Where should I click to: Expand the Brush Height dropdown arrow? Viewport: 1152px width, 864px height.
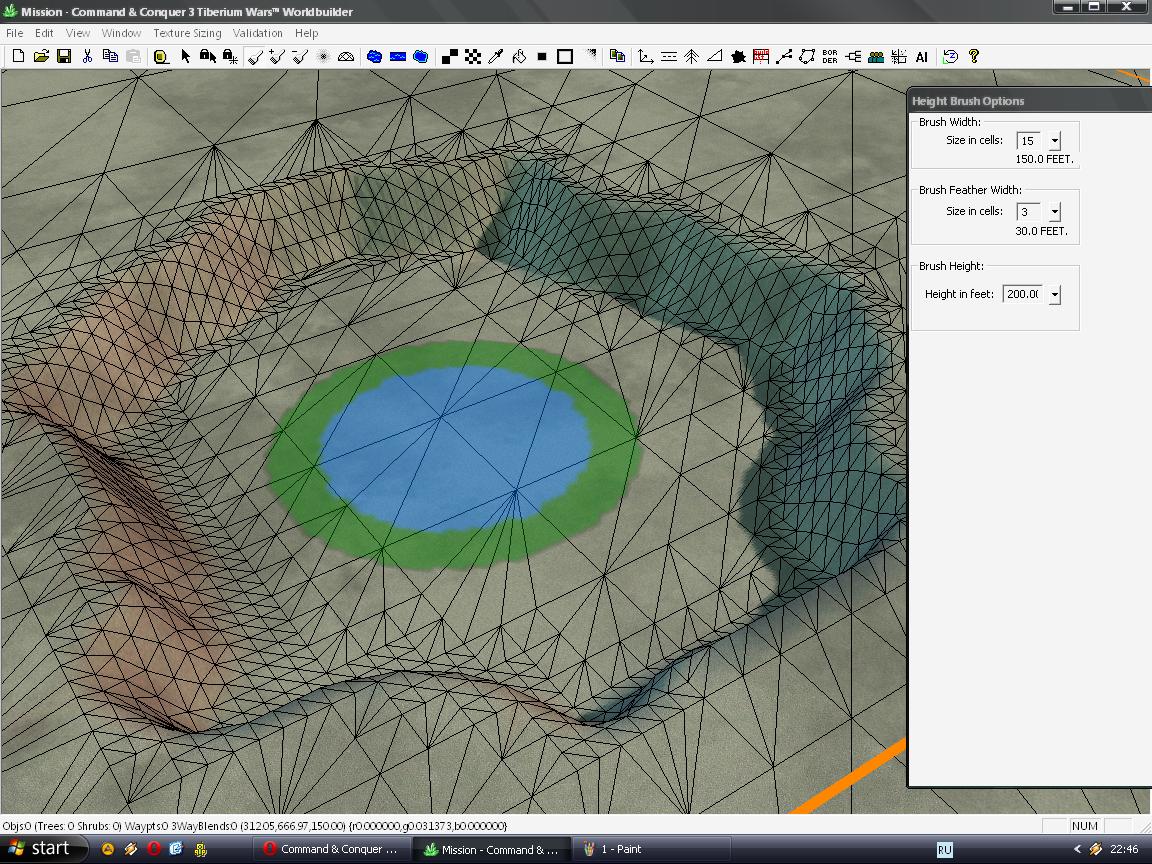(1055, 295)
